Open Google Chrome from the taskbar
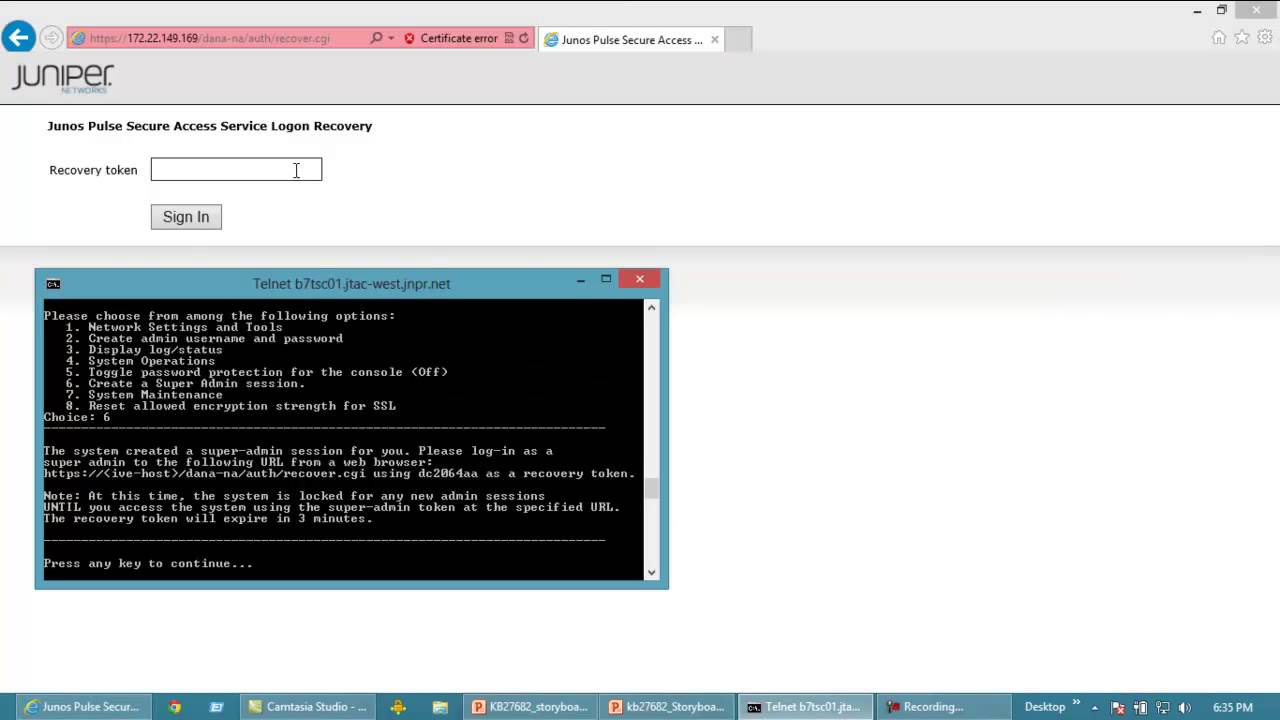 coord(175,707)
